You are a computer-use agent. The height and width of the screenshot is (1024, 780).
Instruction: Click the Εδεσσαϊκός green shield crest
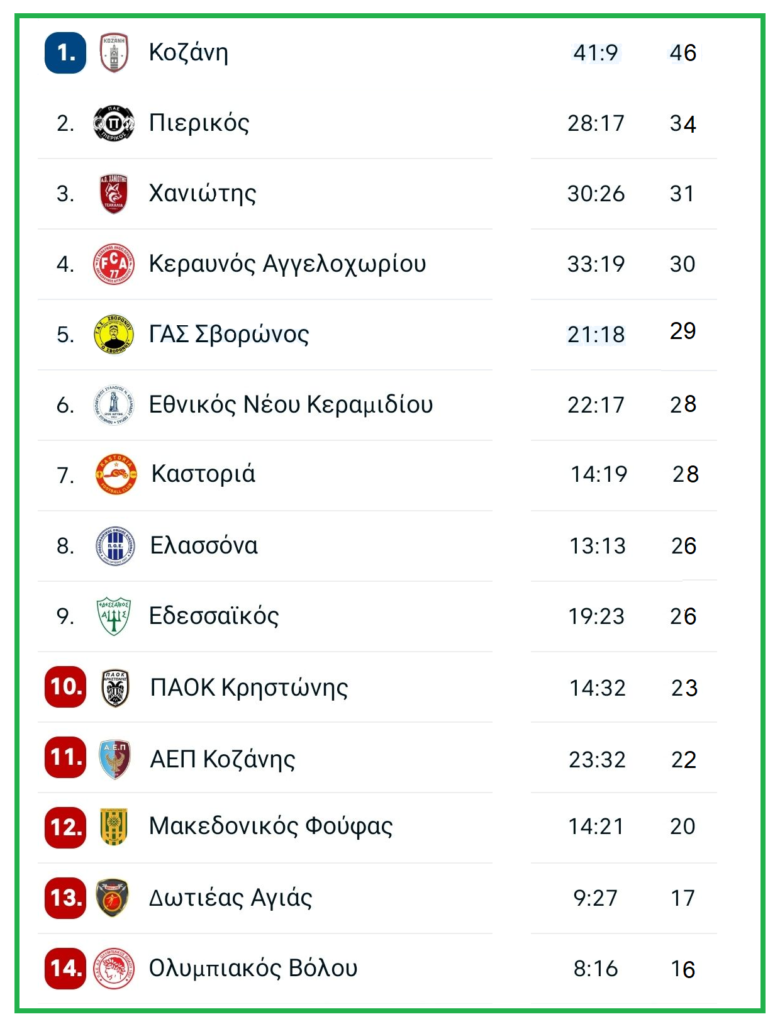[x=114, y=616]
